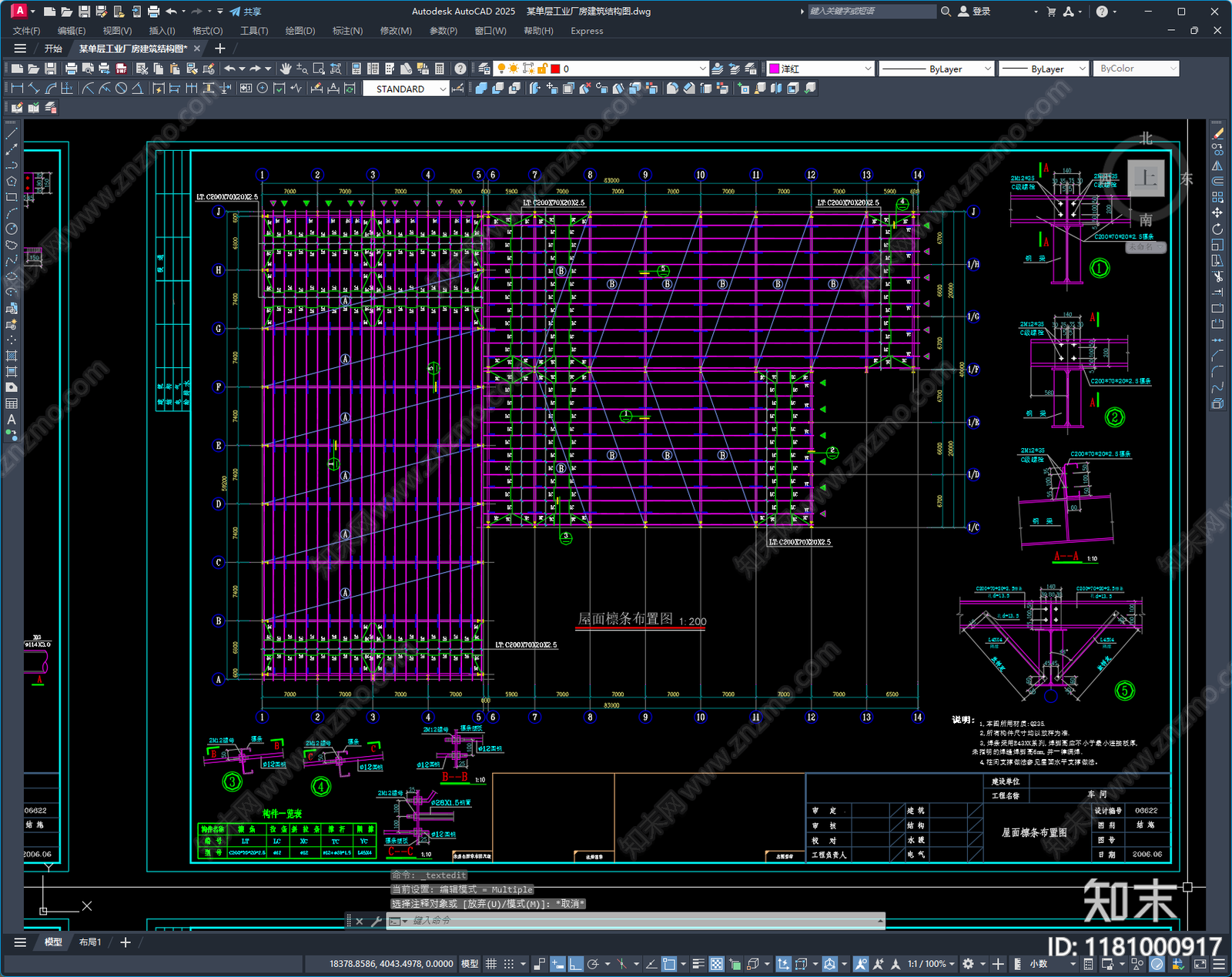The height and width of the screenshot is (977, 1232).
Task: Click the magenta color swatch in properties toolbar
Action: tap(774, 69)
